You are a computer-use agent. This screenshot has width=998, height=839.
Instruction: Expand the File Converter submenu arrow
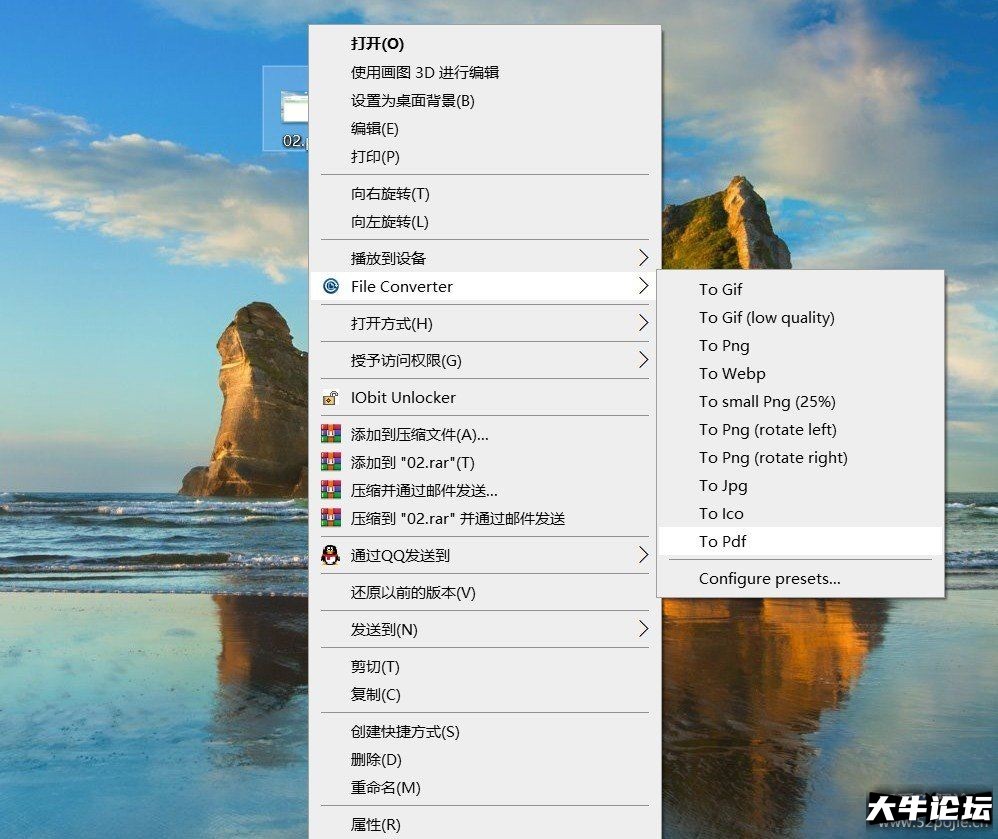tap(643, 286)
